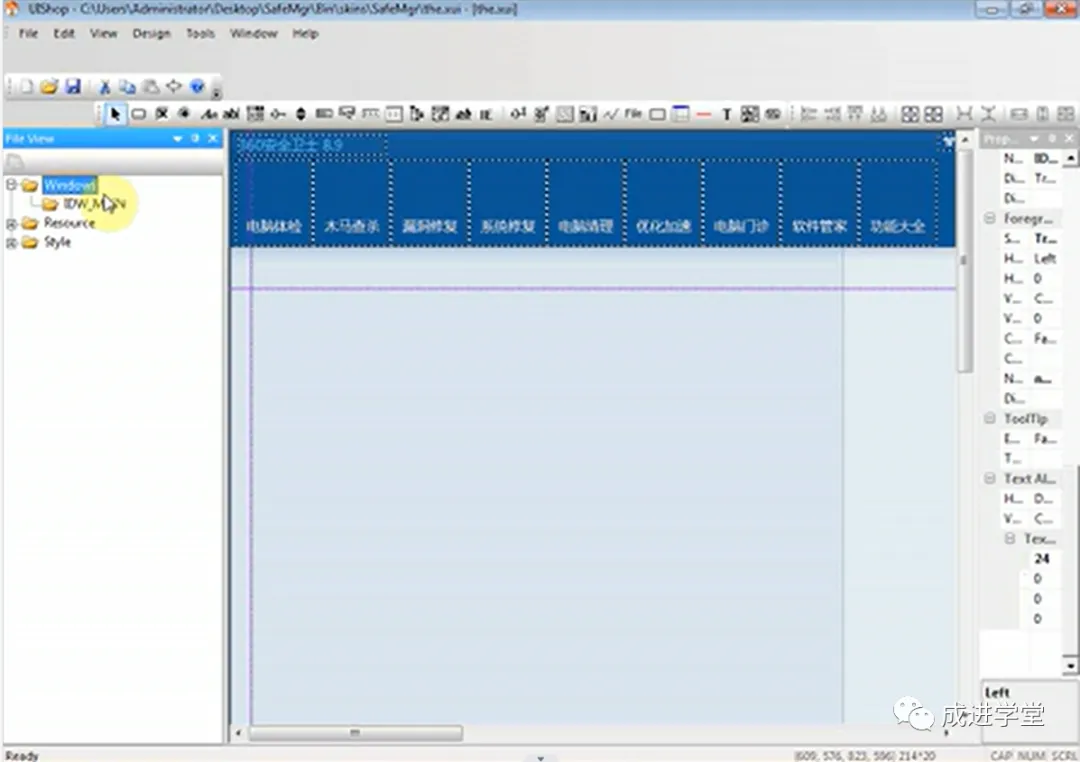Select the 'abl' edit box tool

pos(231,114)
